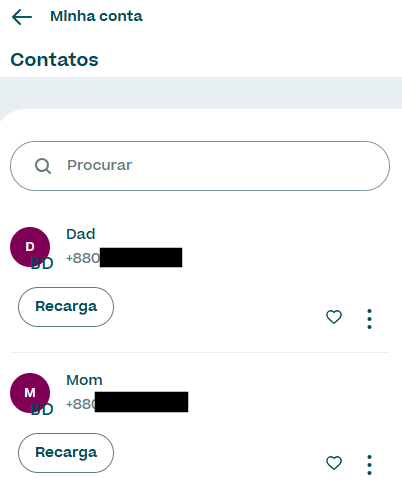Open Dad's three-dot options menu
Screen dimensions: 402x493
pos(369,319)
